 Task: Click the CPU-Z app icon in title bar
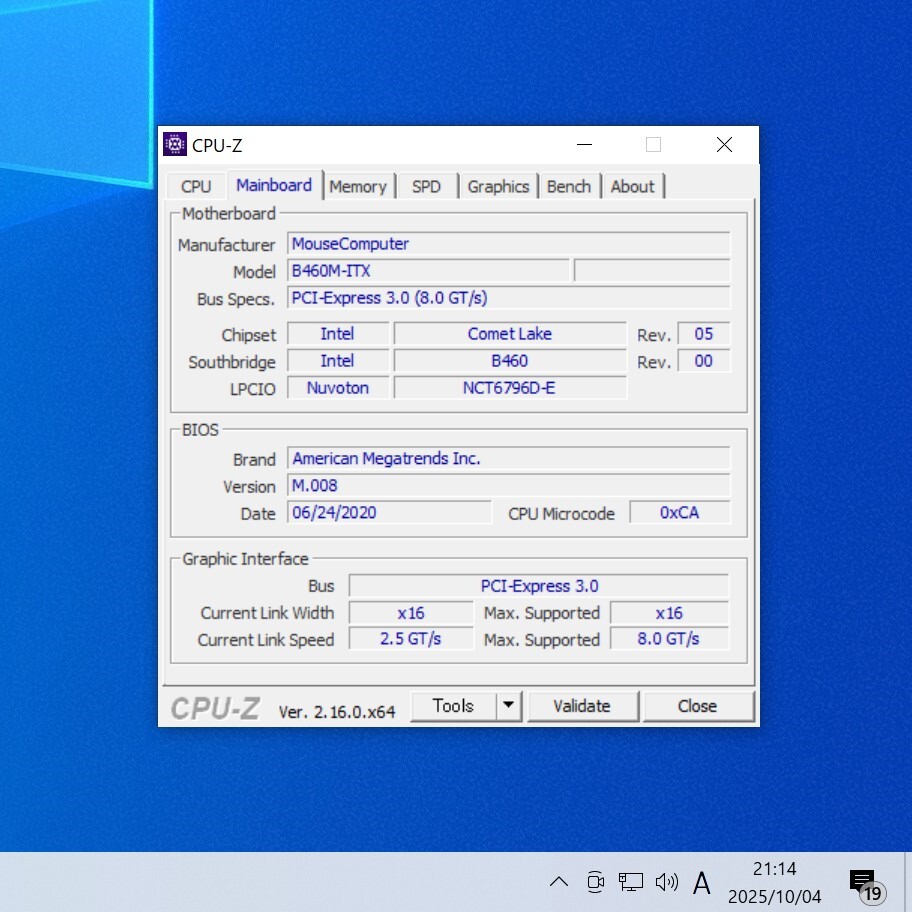pyautogui.click(x=175, y=145)
